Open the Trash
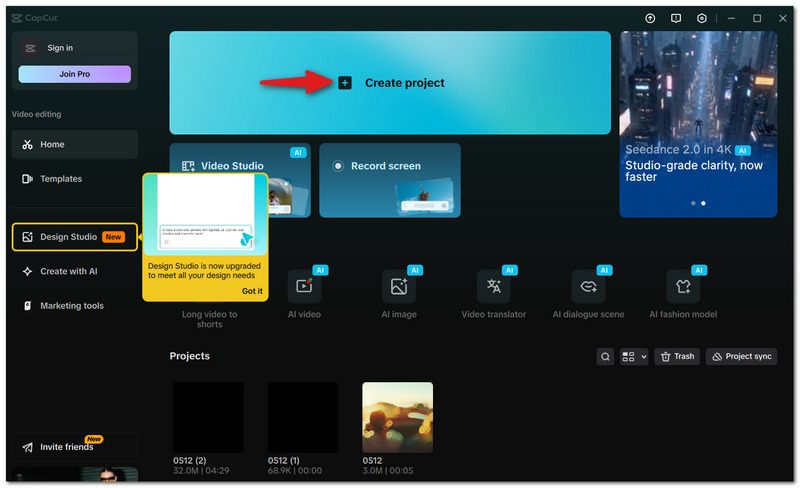Viewport: 800px width, 488px height. click(x=678, y=357)
